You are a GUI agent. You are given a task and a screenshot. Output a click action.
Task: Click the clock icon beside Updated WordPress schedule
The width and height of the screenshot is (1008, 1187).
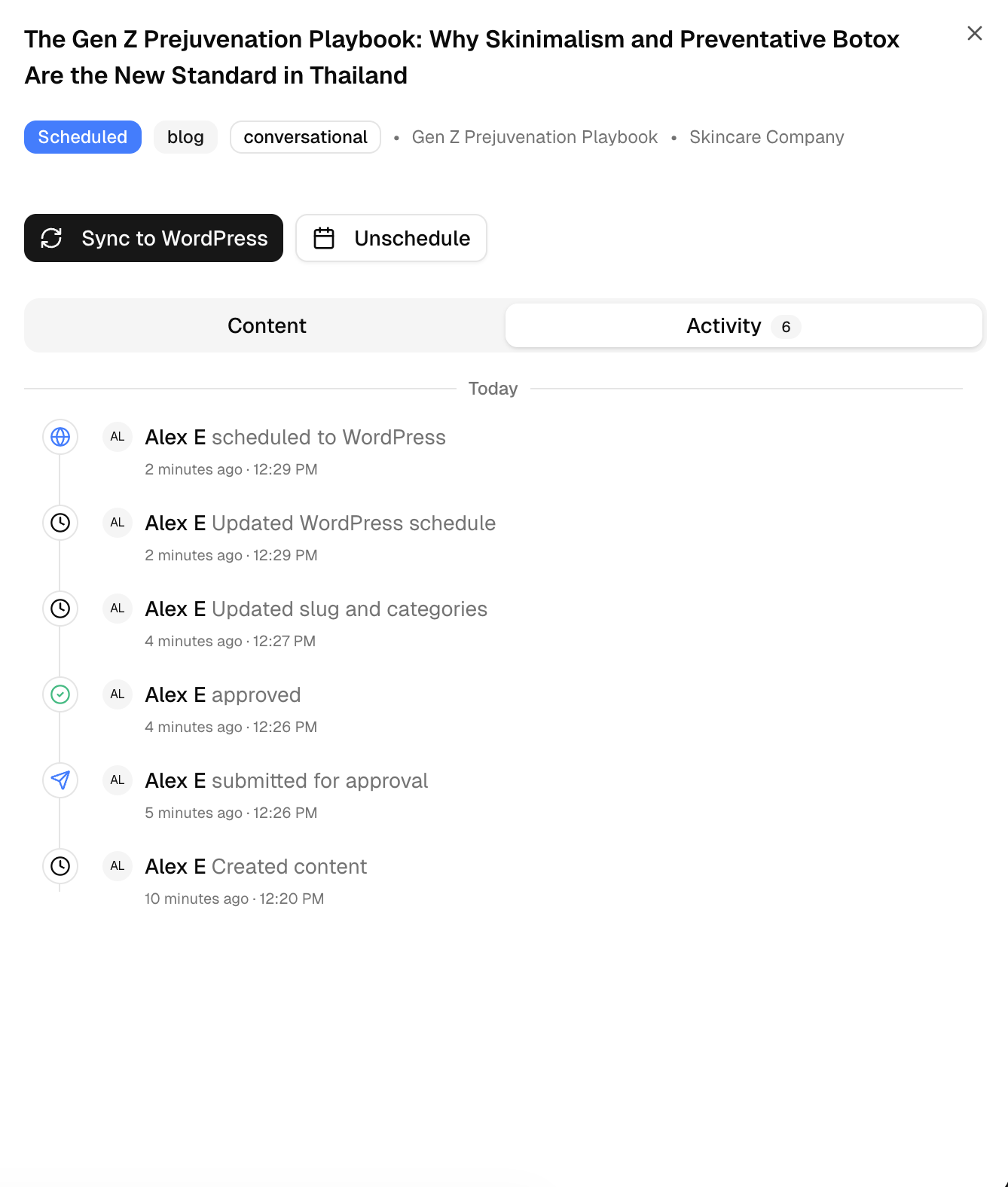(x=60, y=523)
